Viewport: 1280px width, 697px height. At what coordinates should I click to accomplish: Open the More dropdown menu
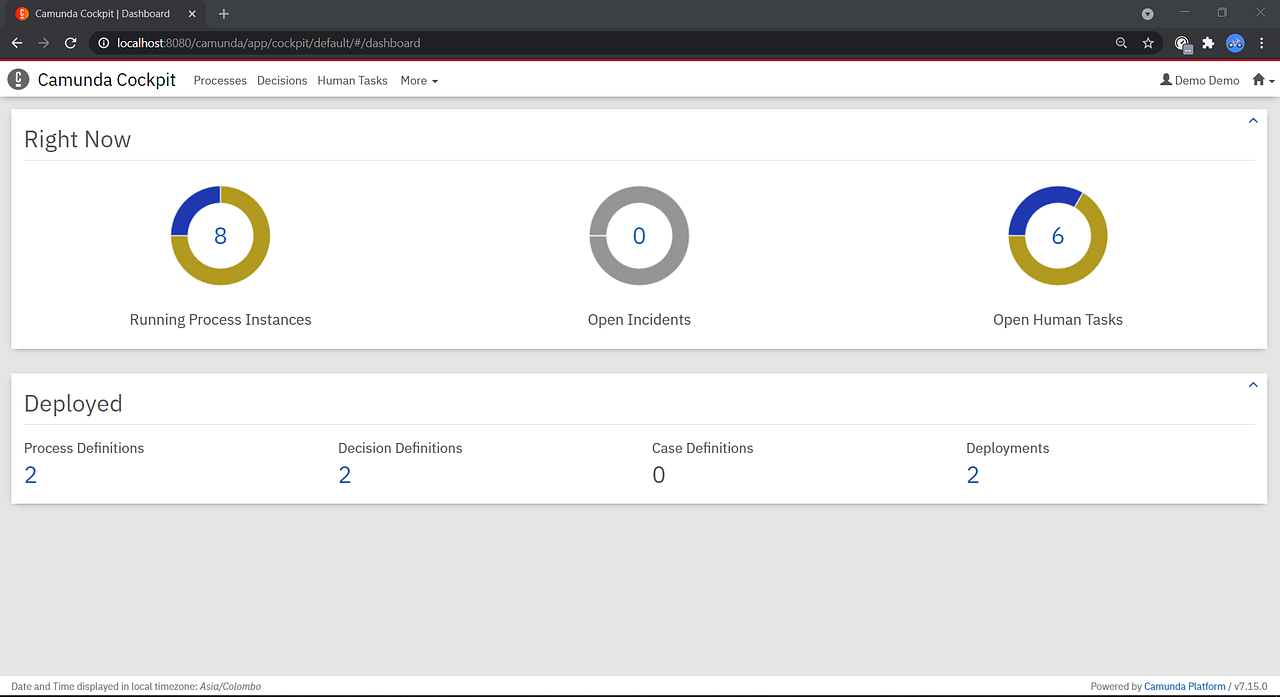click(418, 80)
